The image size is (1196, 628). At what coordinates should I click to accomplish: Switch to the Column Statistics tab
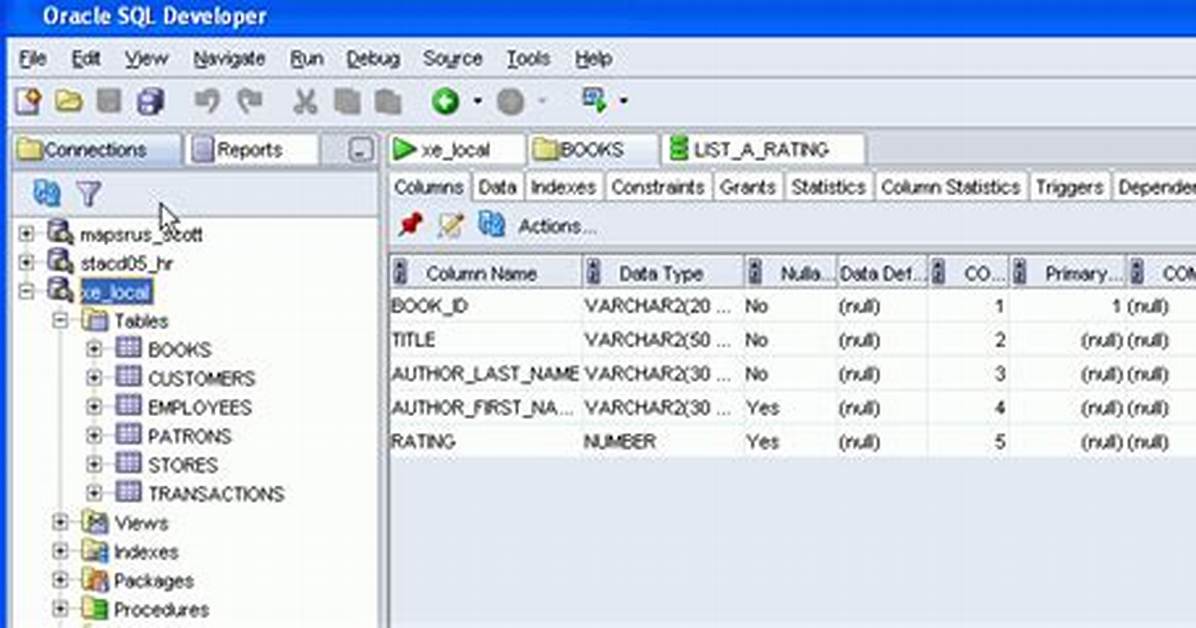click(x=950, y=187)
